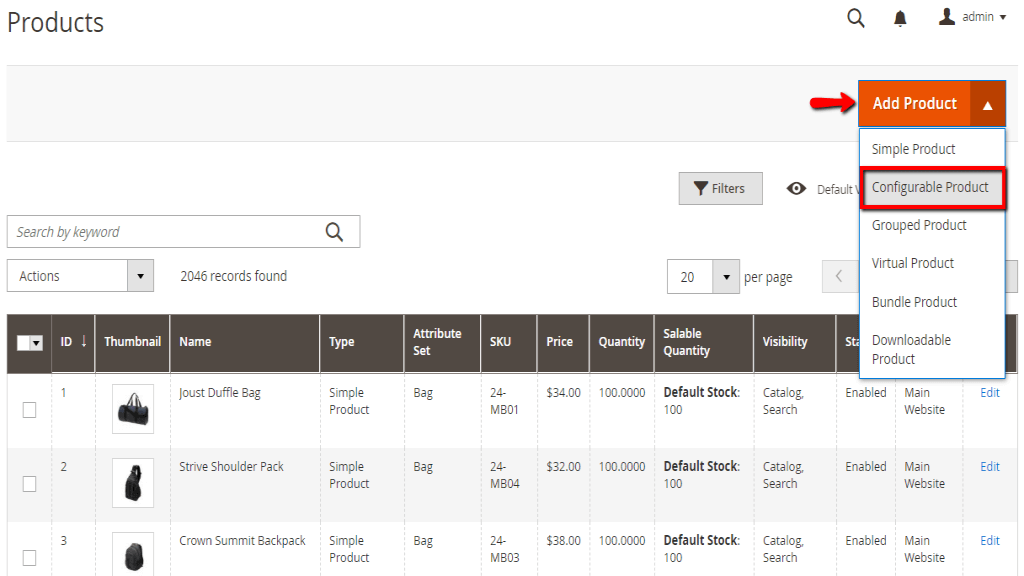Check the Crown Summit Backpack row checkbox
Image resolution: width=1024 pixels, height=576 pixels.
[x=29, y=557]
